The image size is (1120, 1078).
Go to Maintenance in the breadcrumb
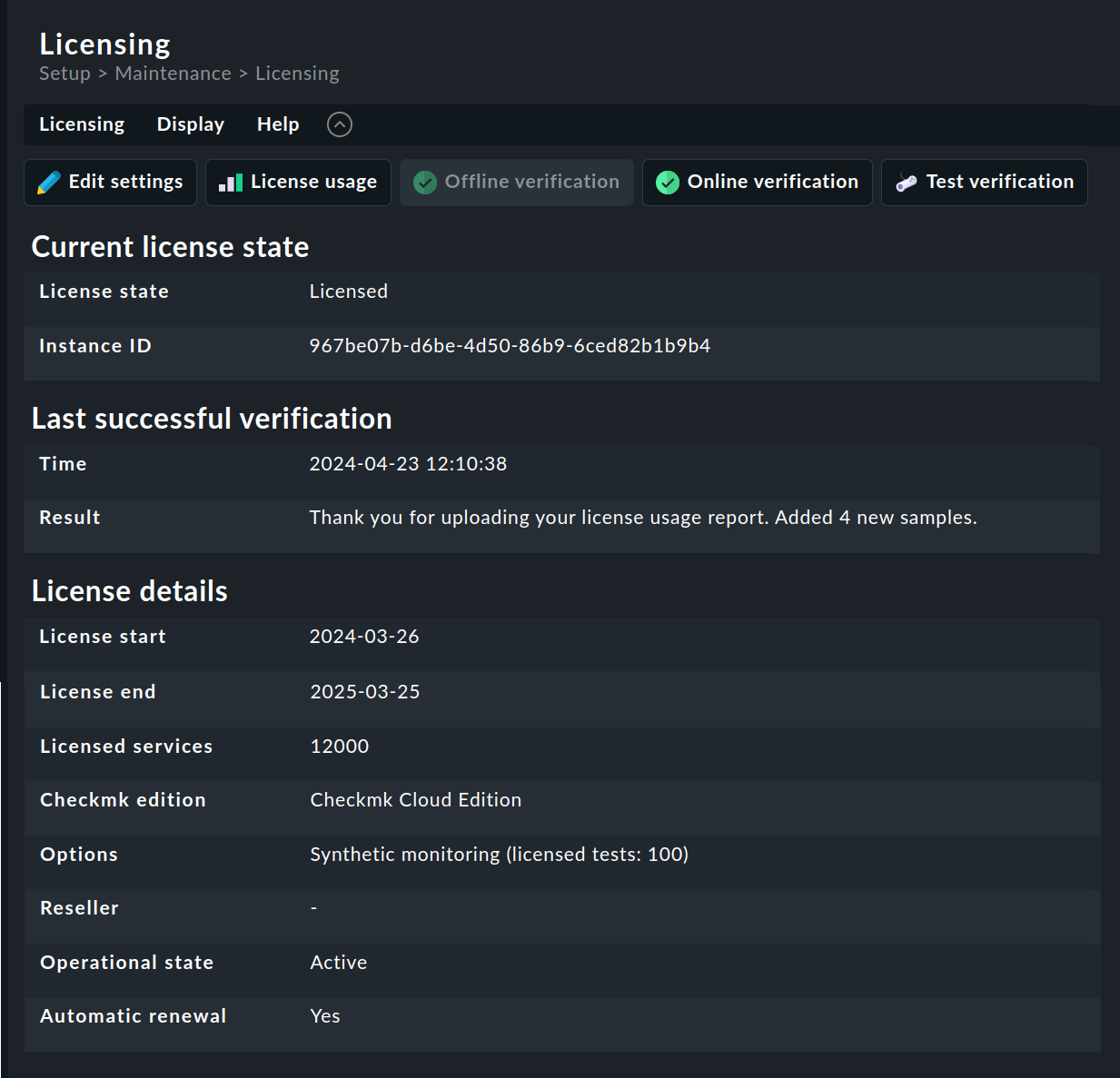tap(173, 74)
